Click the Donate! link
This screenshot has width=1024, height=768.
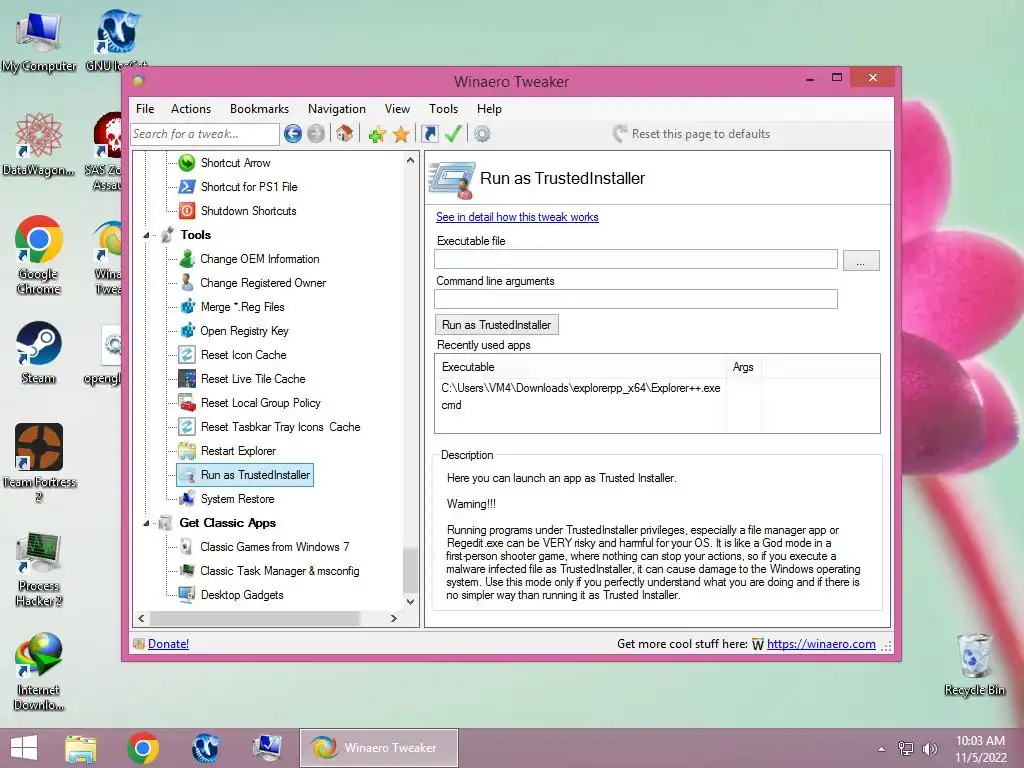click(168, 644)
